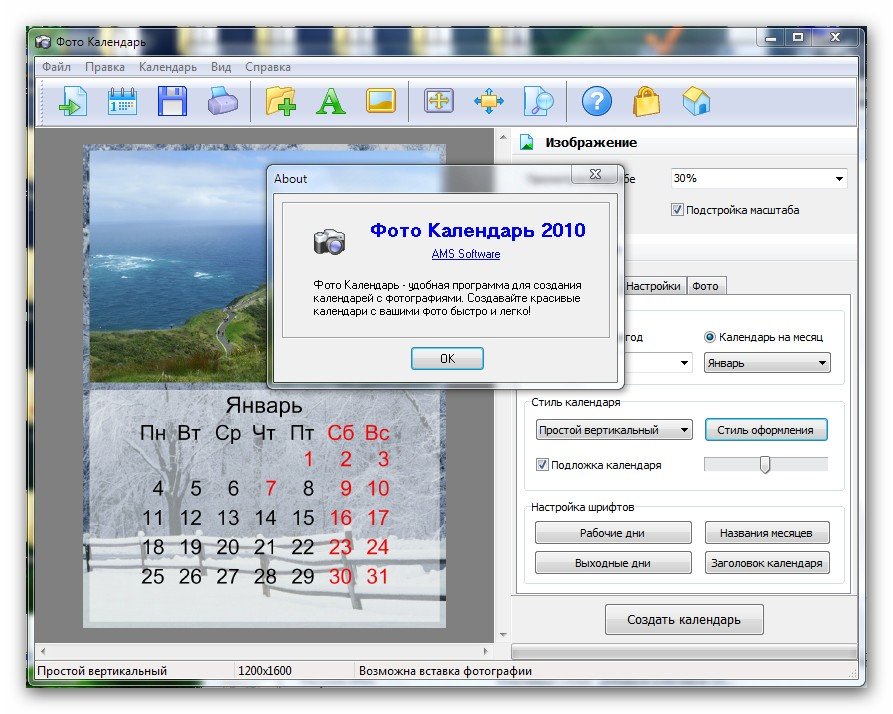Click the yellow shopping bag icon
This screenshot has height=714, width=893.
pyautogui.click(x=646, y=101)
